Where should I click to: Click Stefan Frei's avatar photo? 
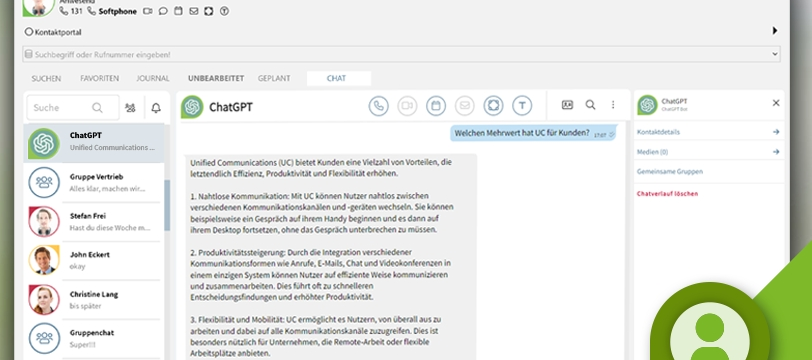coord(44,222)
